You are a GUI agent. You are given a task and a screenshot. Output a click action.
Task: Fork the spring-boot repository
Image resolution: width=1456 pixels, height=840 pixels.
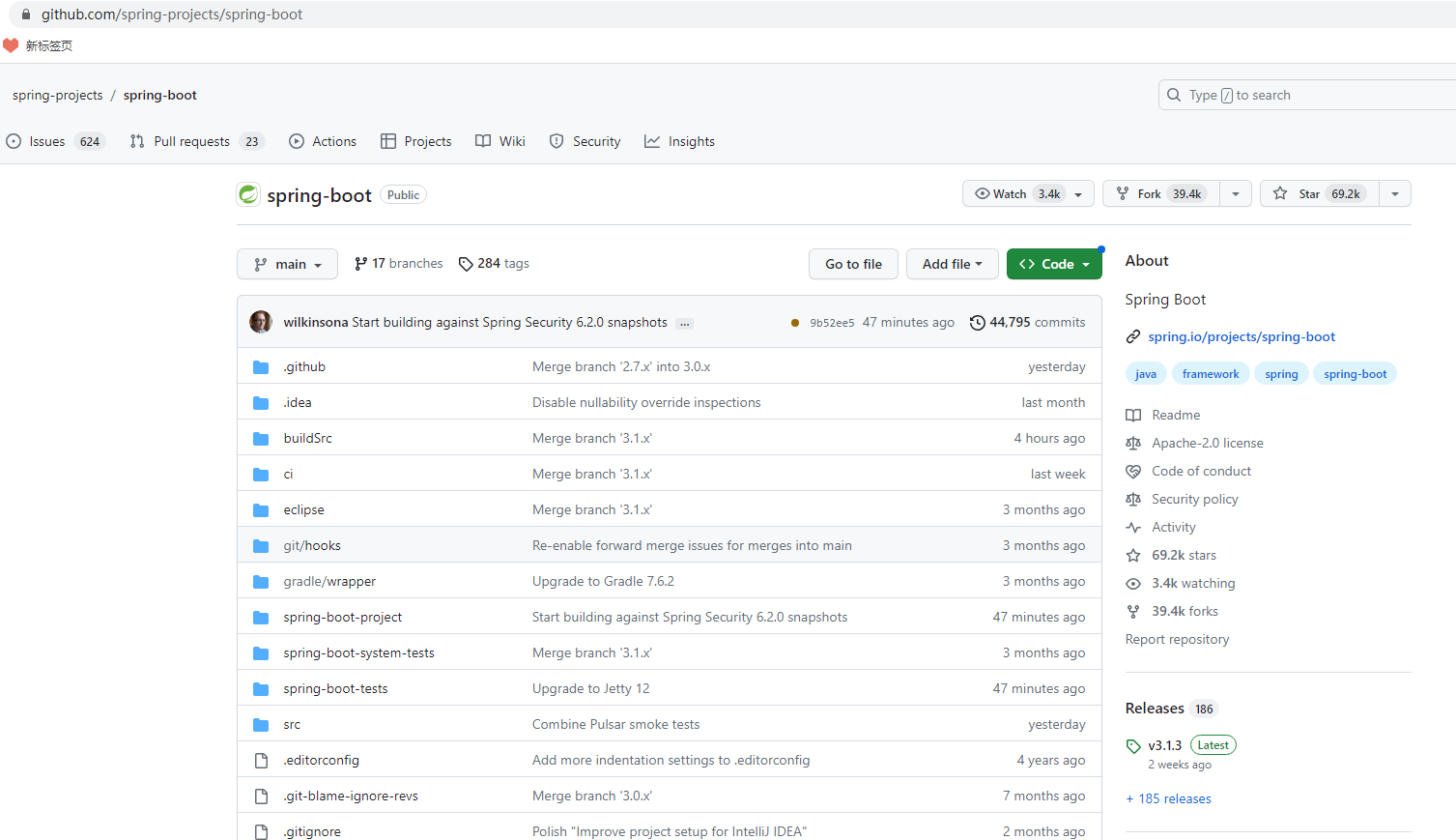[x=1162, y=194]
